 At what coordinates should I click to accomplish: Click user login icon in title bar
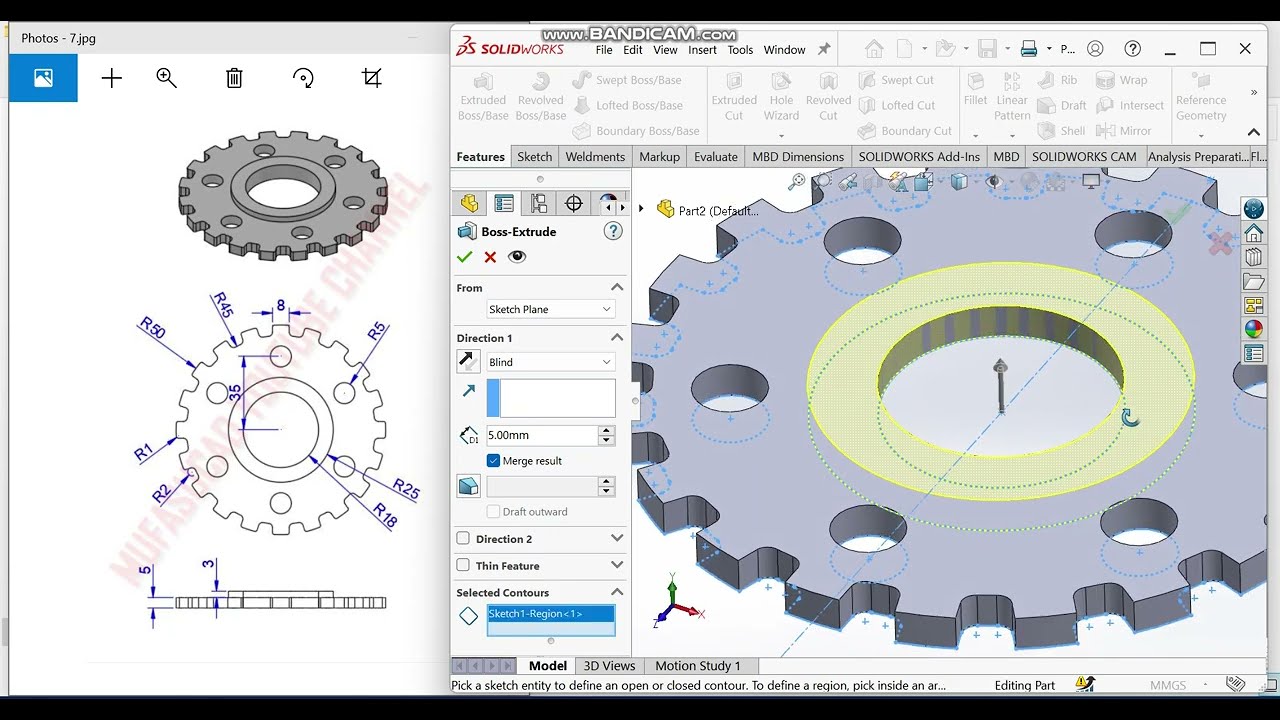(x=1095, y=49)
